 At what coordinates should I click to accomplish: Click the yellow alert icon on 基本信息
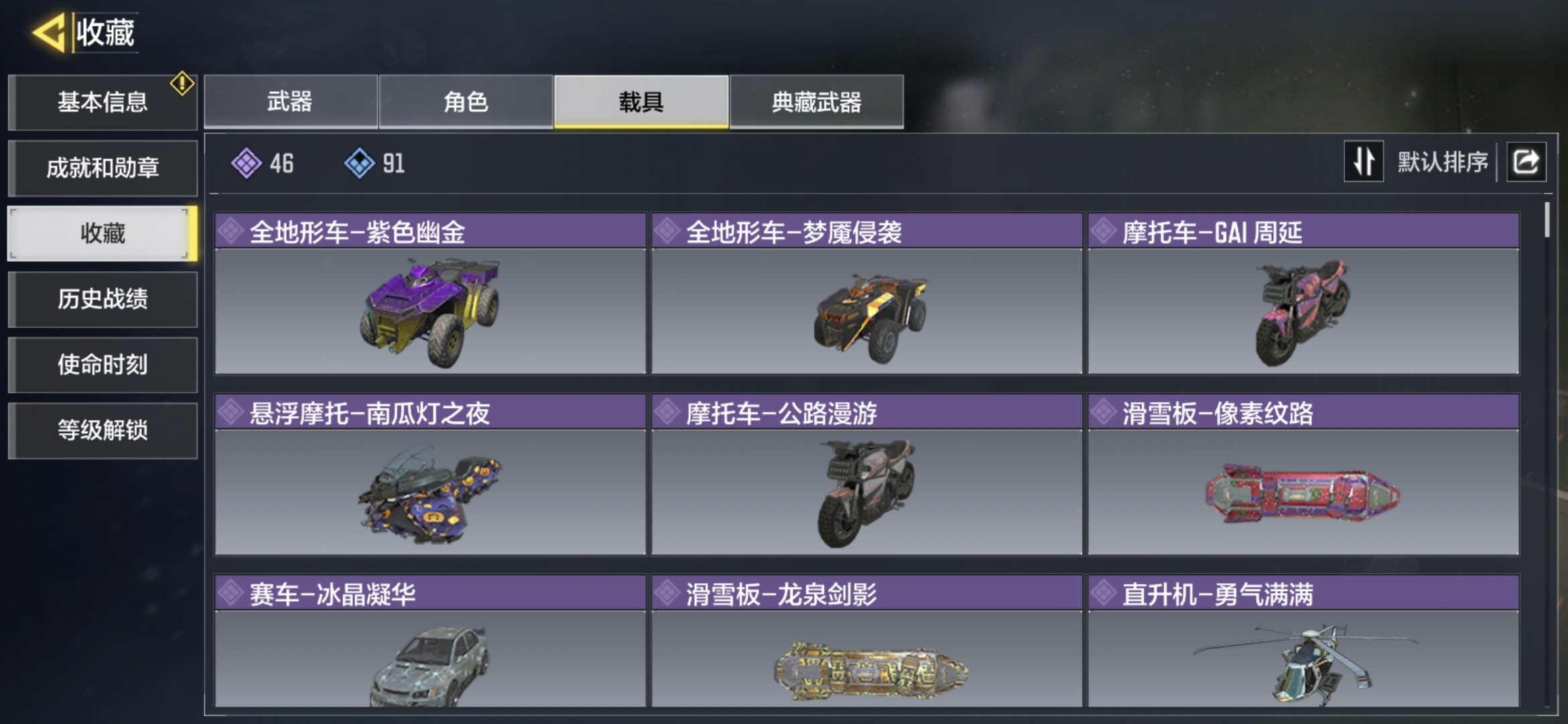coord(182,84)
